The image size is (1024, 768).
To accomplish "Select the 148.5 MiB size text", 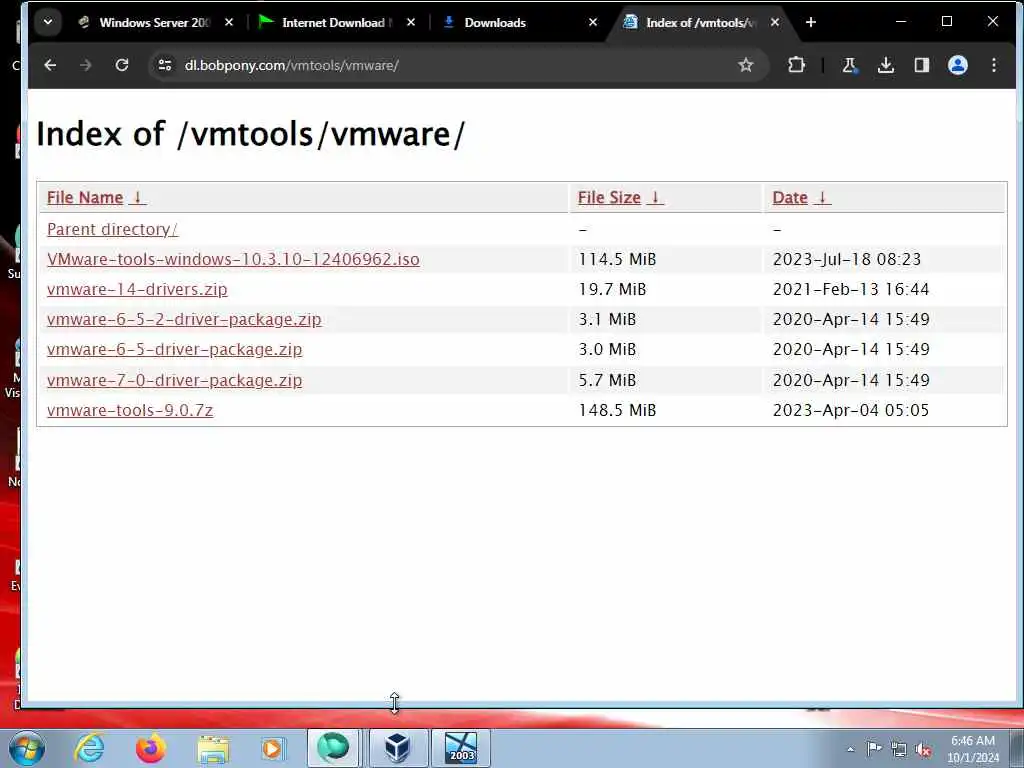I will [617, 410].
